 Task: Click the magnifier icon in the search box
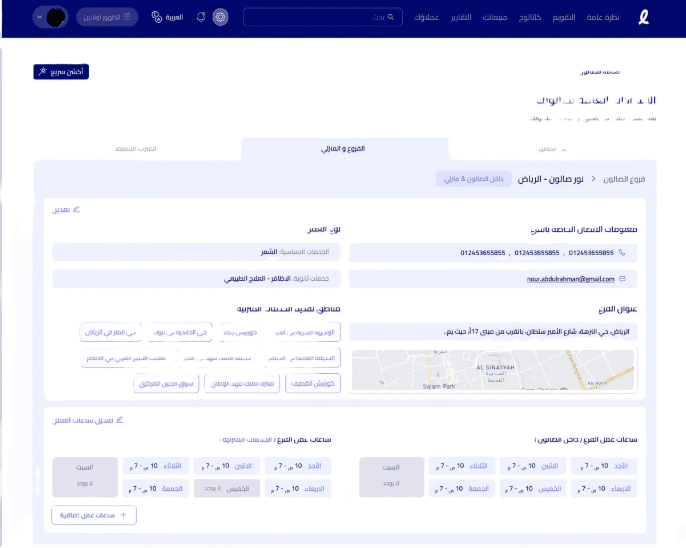391,17
